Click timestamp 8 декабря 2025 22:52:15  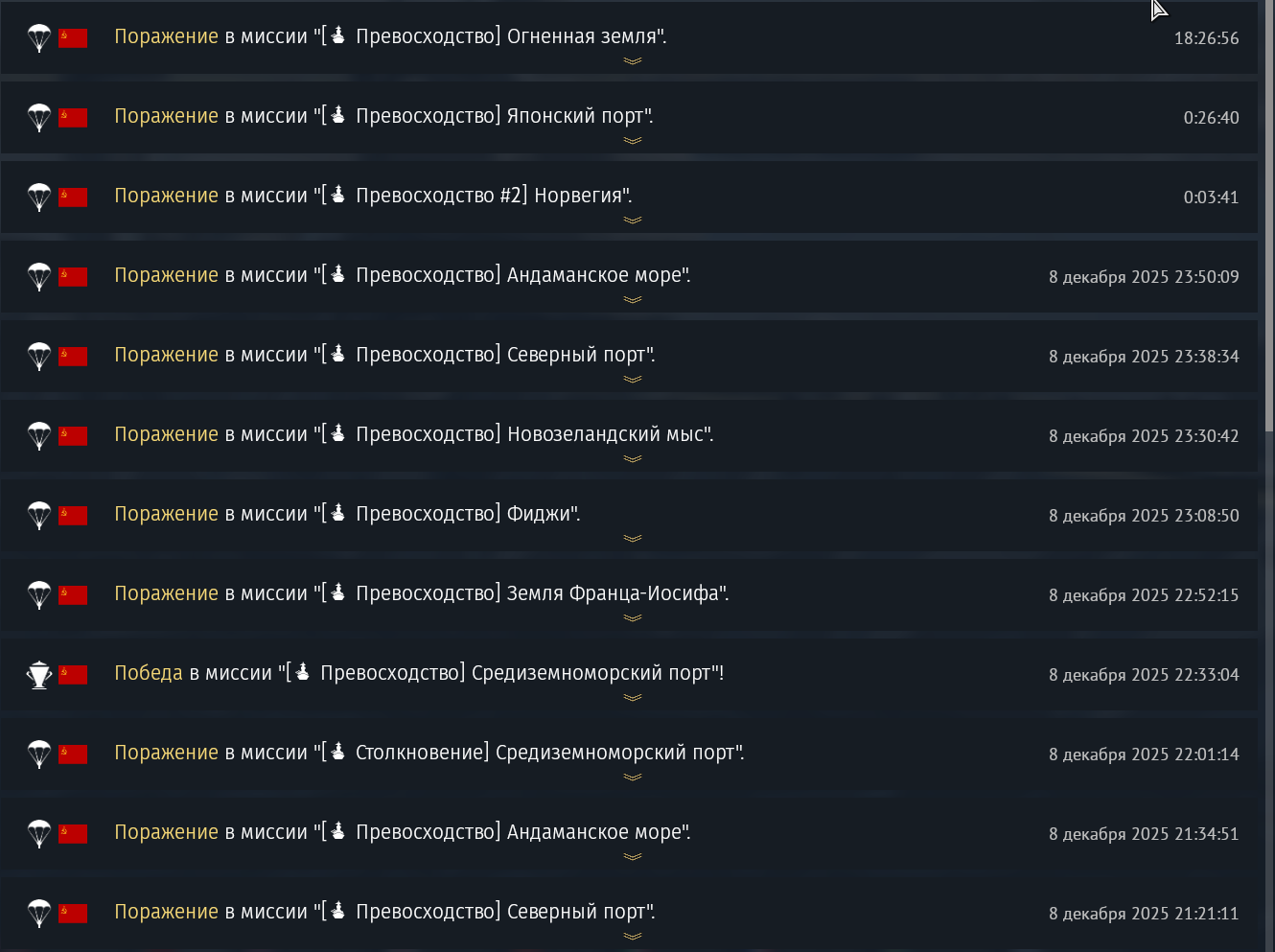[1143, 595]
